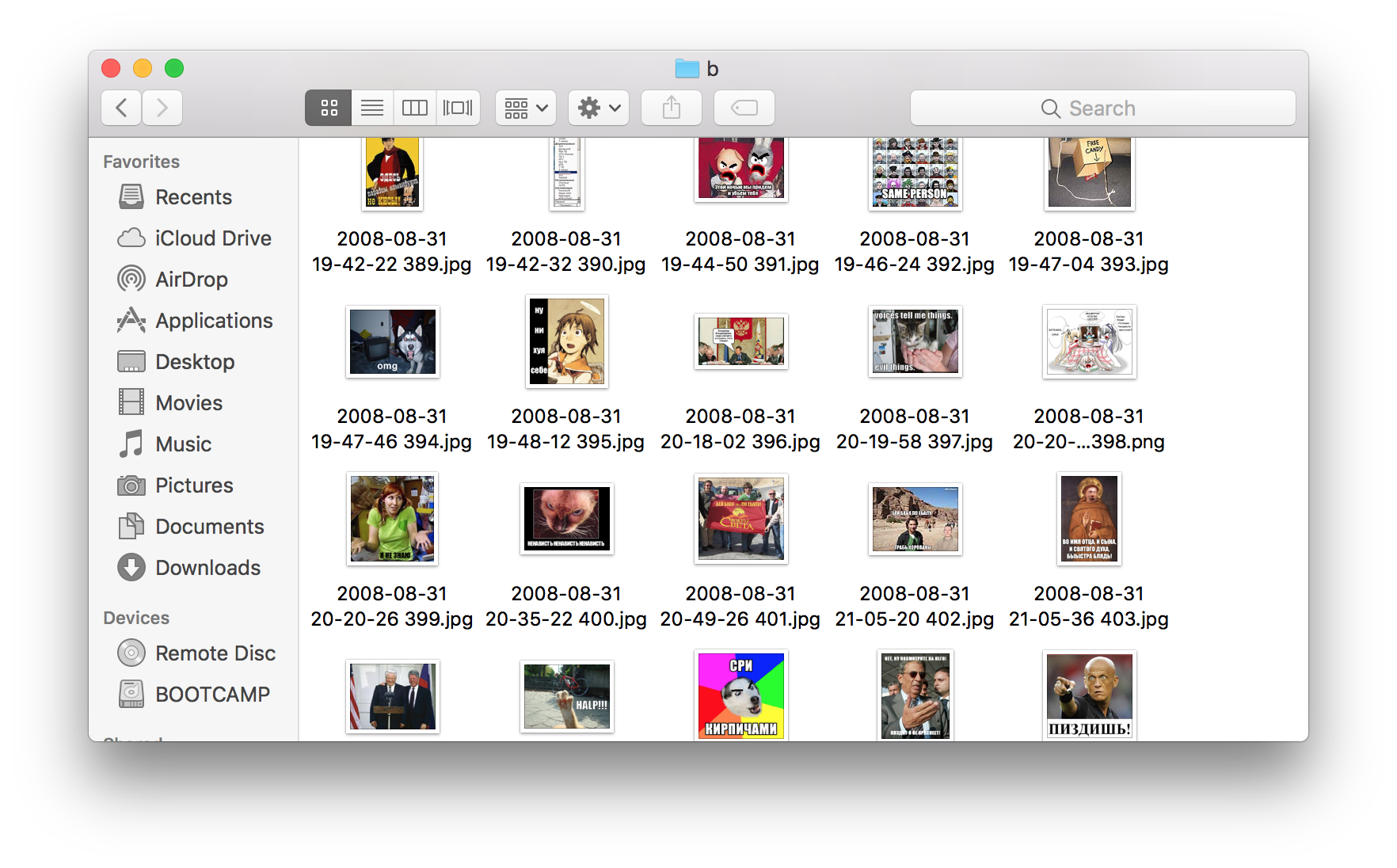Click file name 19-48-12 395.jpg
Viewport: 1397px width, 868px height.
click(x=566, y=429)
